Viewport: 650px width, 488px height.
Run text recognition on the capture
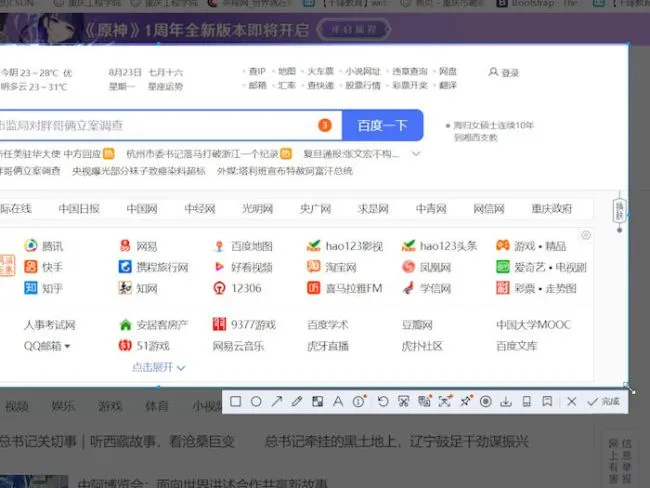pos(445,401)
